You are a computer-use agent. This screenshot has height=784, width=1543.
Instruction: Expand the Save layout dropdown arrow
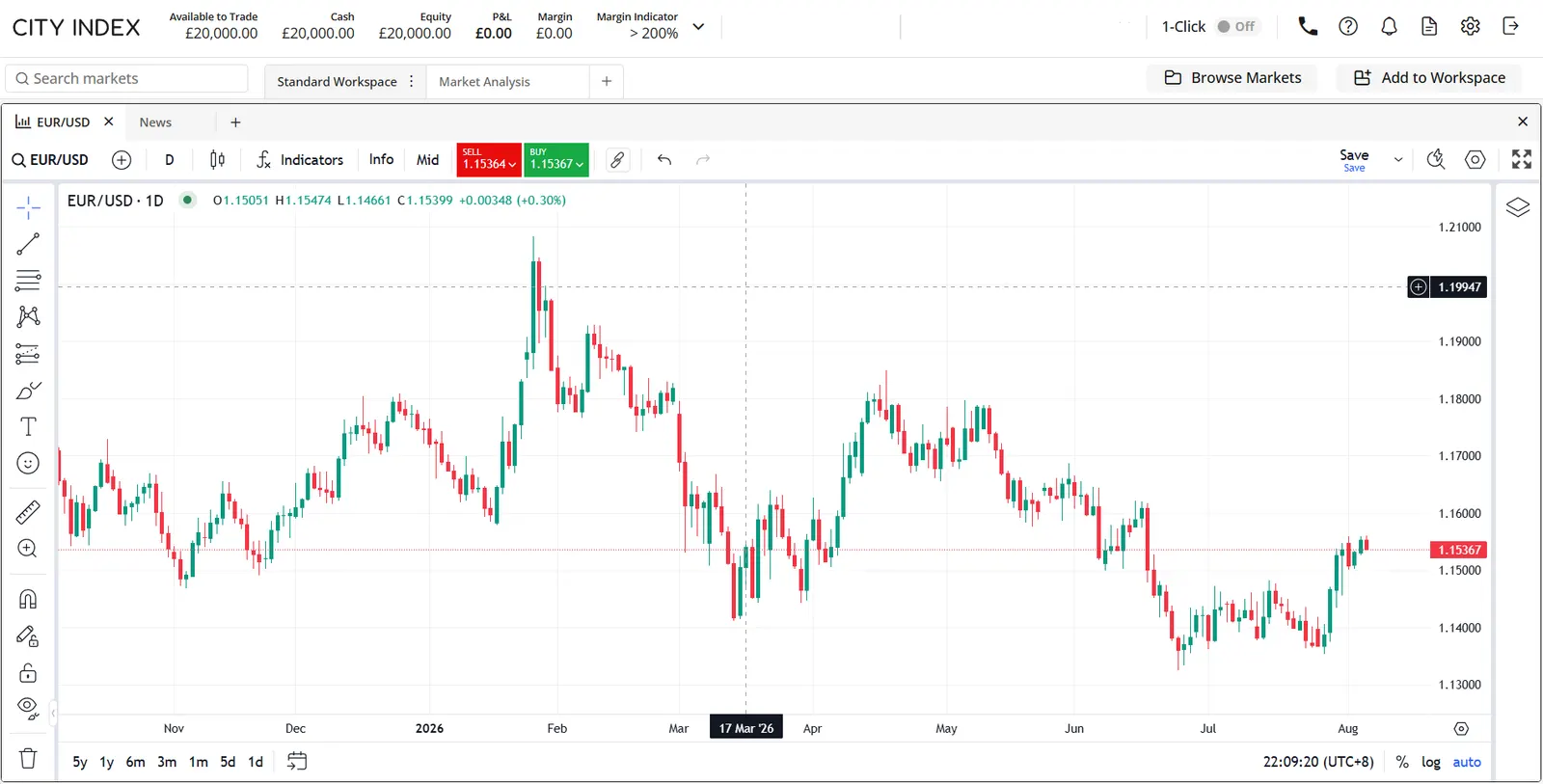click(1398, 160)
